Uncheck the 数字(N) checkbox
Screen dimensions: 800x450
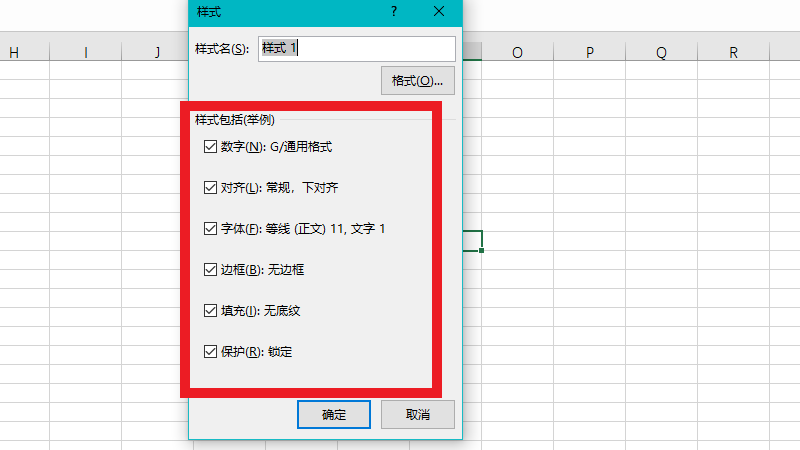click(210, 146)
